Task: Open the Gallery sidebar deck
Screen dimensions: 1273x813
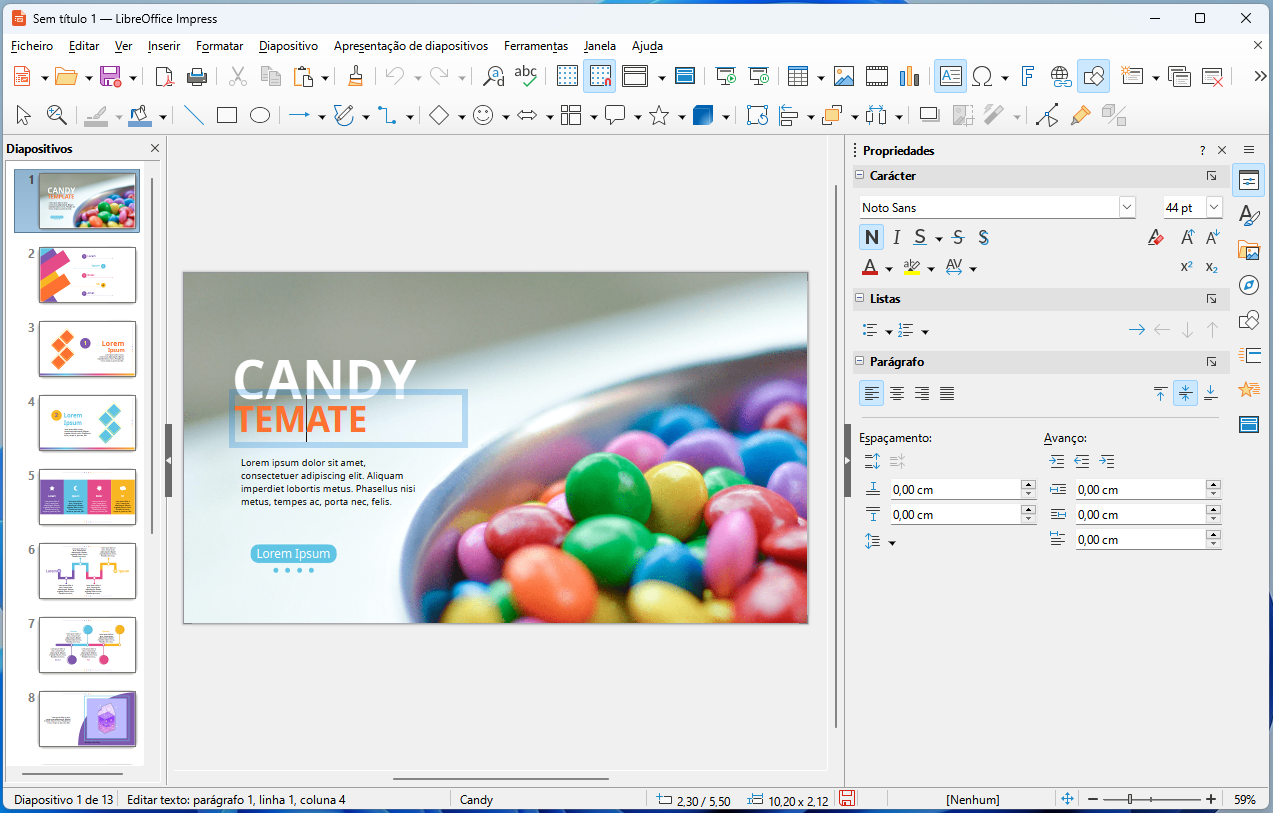Action: pos(1248,250)
